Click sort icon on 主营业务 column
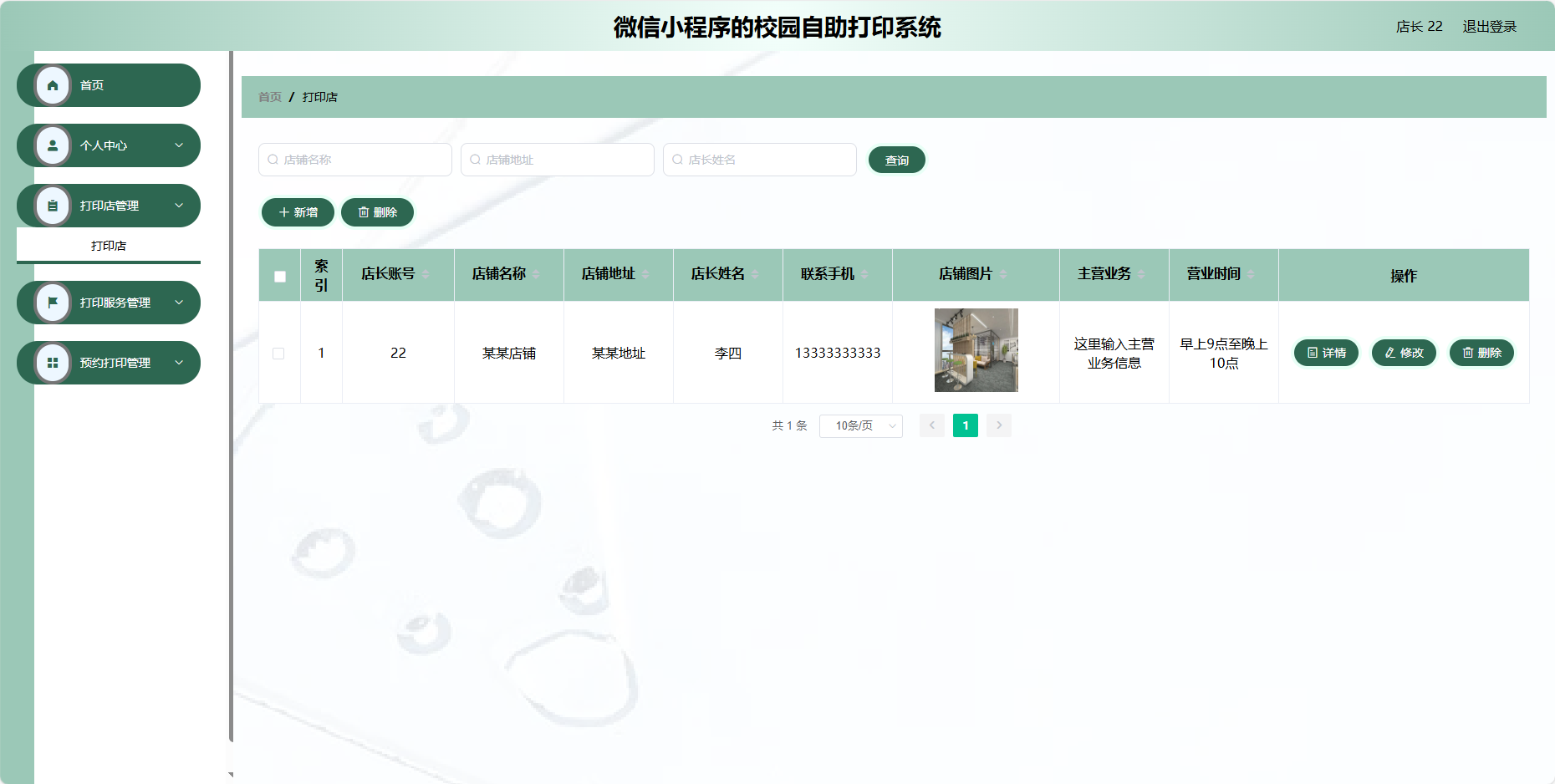Viewport: 1555px width, 784px height. 1141,274
